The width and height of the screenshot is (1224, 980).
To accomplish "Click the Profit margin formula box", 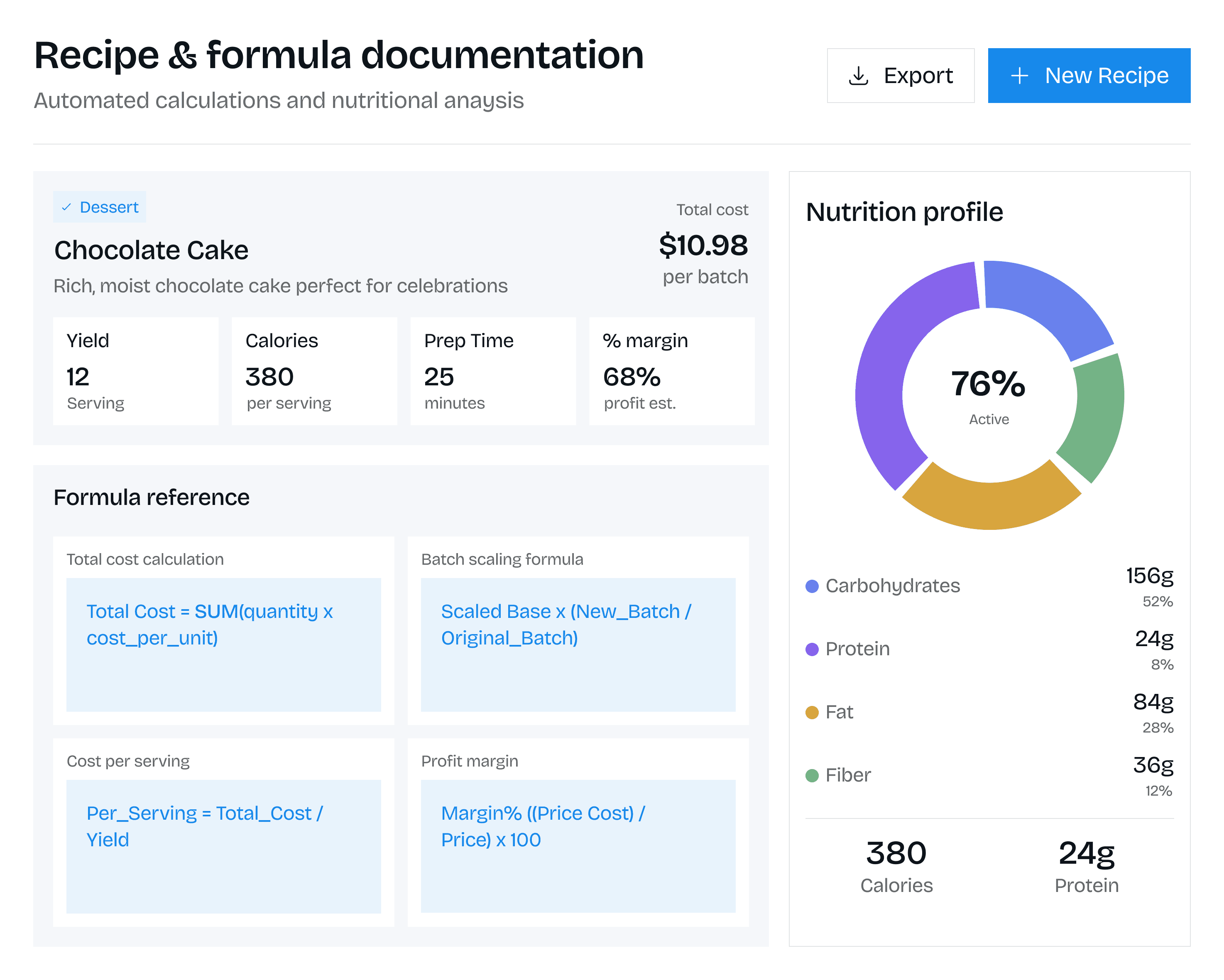I will pyautogui.click(x=578, y=846).
